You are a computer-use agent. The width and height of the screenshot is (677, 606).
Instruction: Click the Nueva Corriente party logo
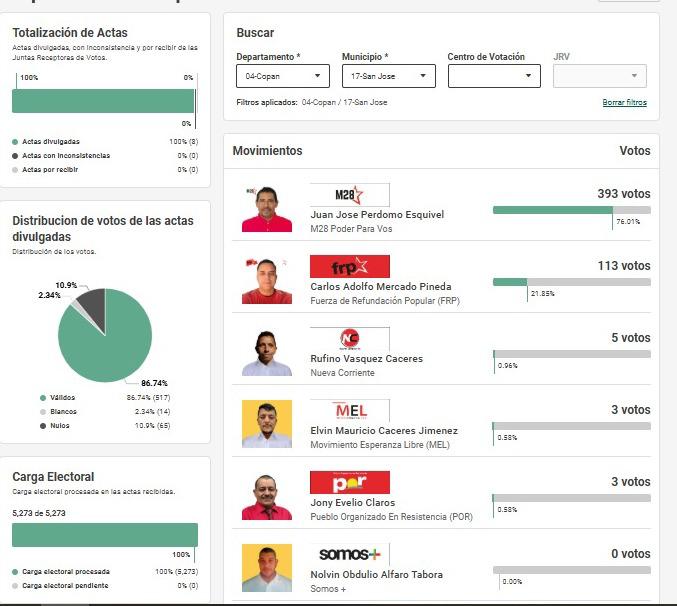coord(349,339)
